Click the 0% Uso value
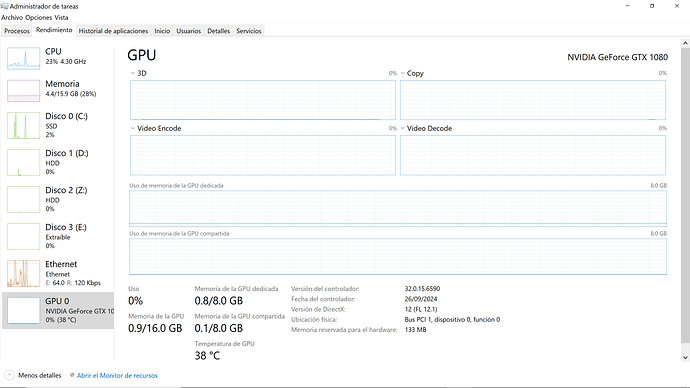The width and height of the screenshot is (690, 388). 136,301
